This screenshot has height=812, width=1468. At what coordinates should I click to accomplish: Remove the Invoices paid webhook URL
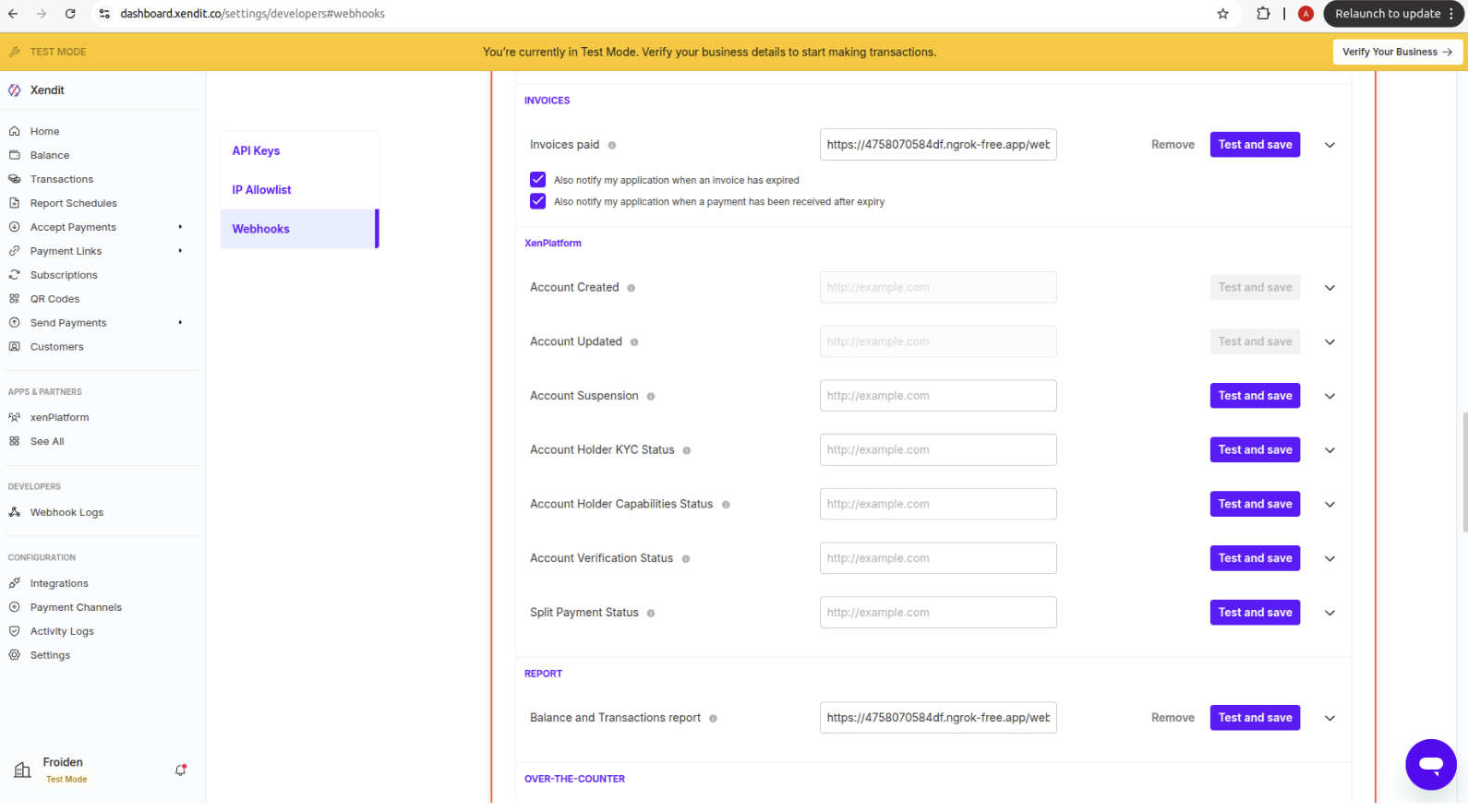[1173, 145]
